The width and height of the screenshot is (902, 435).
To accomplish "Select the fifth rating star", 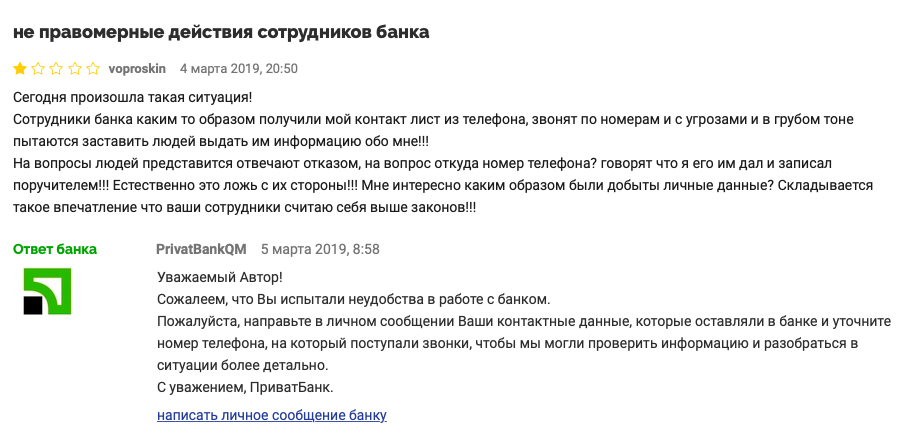I will 93,69.
